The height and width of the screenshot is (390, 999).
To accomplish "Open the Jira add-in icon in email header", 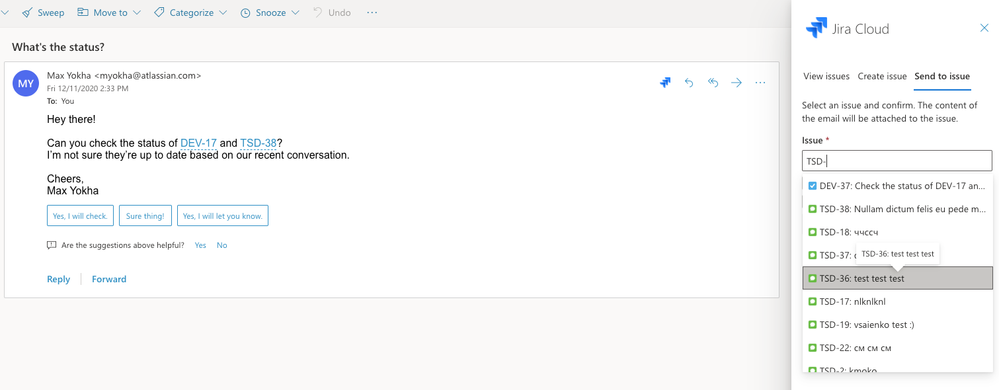I will click(x=665, y=82).
